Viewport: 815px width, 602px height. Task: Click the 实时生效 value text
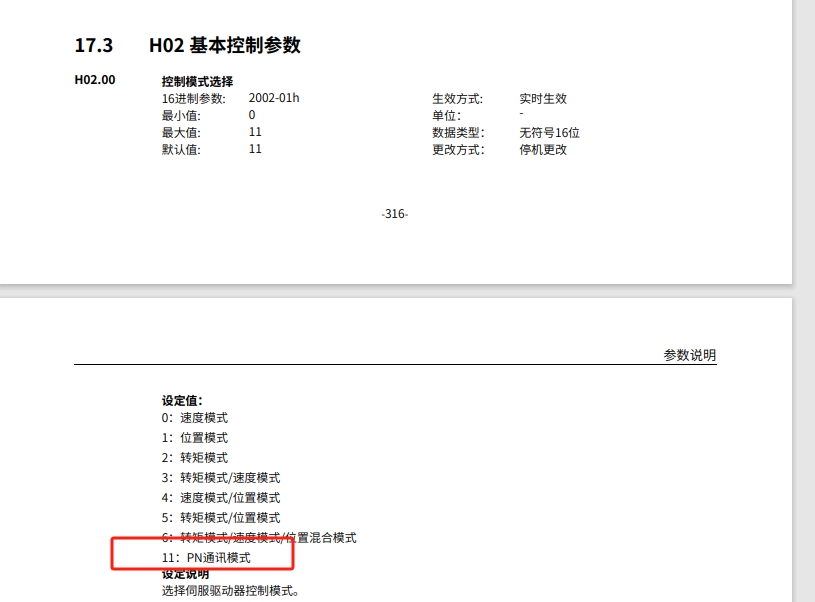point(543,99)
